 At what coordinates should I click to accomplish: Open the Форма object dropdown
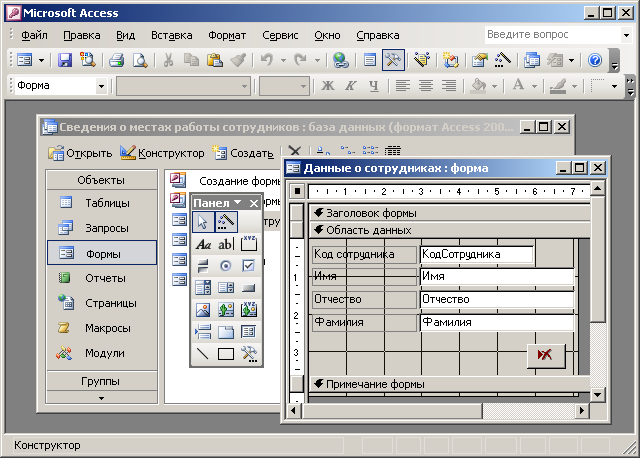pos(101,86)
